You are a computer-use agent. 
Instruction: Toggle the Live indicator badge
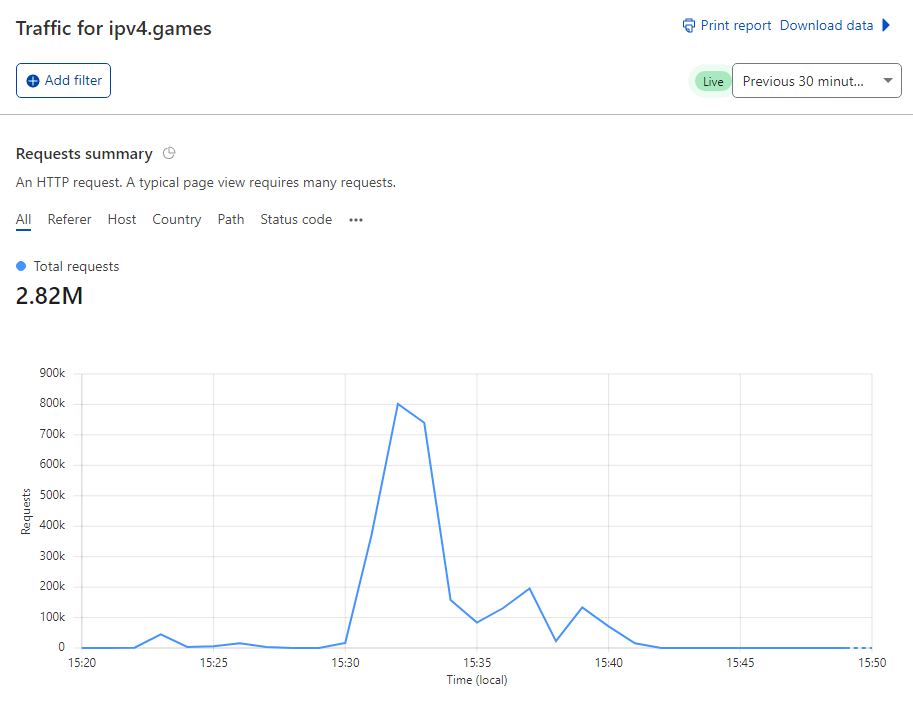tap(713, 82)
